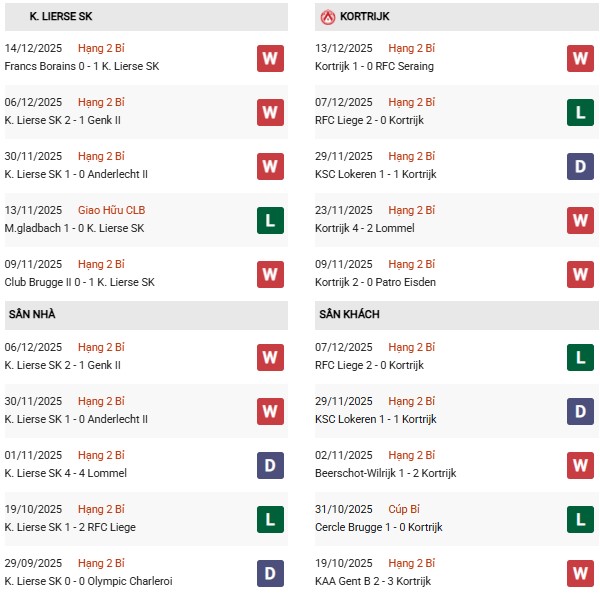Open Club Brugge II 0 - 1 K. Lierse SK match

82,282
